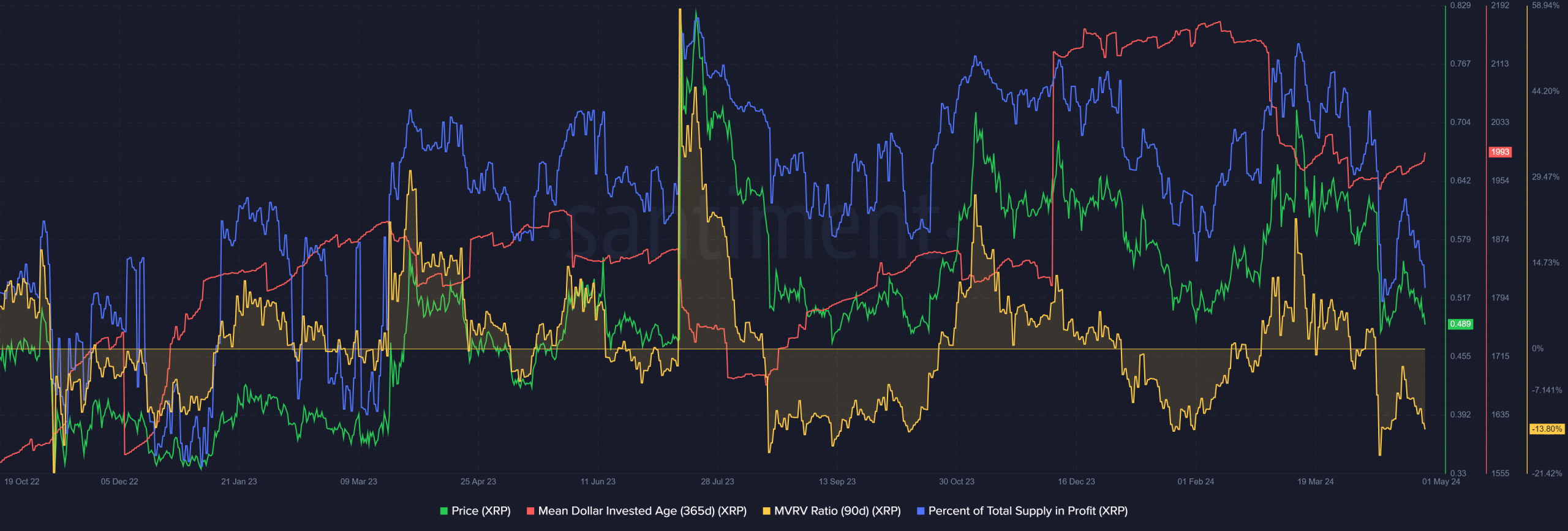1568x531 pixels.
Task: Click the 0.455 price axis value
Action: (1460, 356)
